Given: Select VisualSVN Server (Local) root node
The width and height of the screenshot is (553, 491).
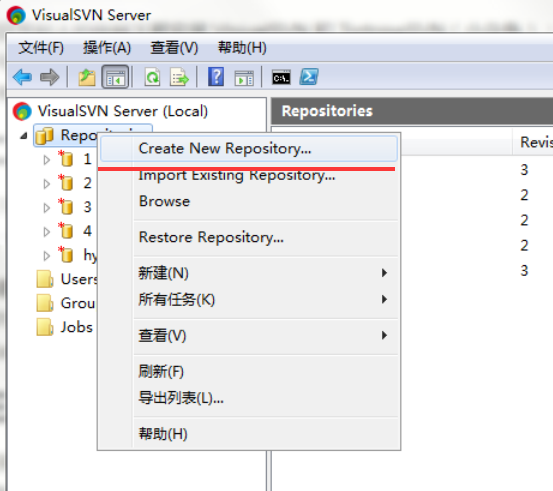Looking at the screenshot, I should coord(123,111).
